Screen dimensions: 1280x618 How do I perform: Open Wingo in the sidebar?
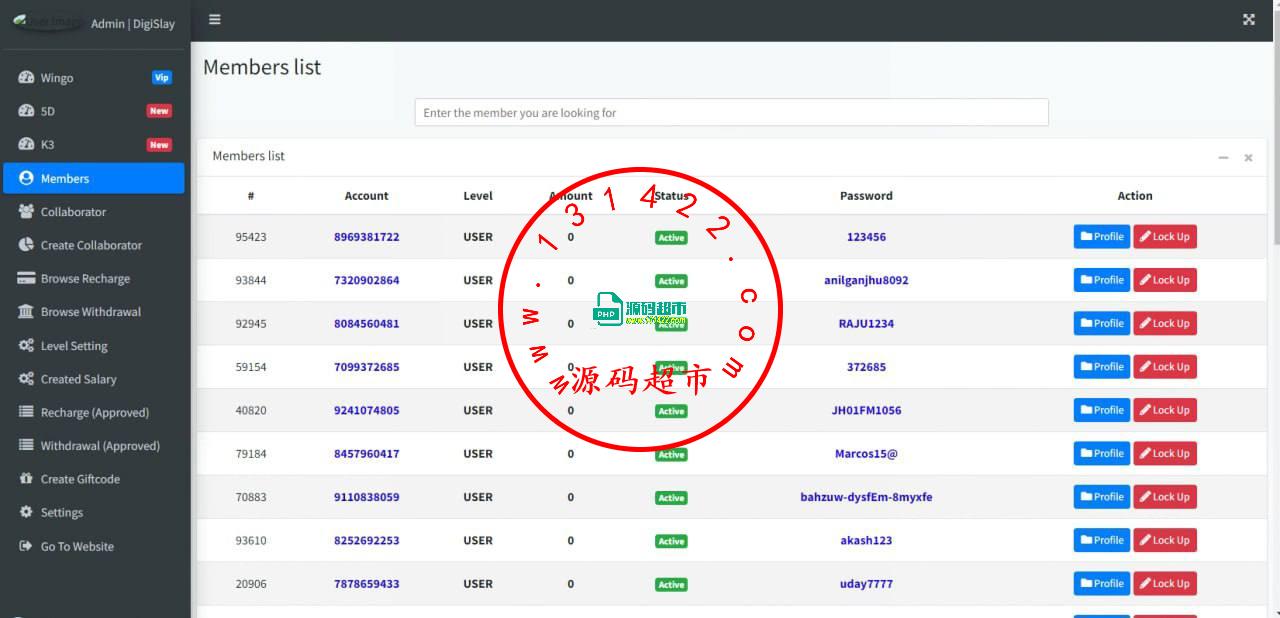point(95,78)
